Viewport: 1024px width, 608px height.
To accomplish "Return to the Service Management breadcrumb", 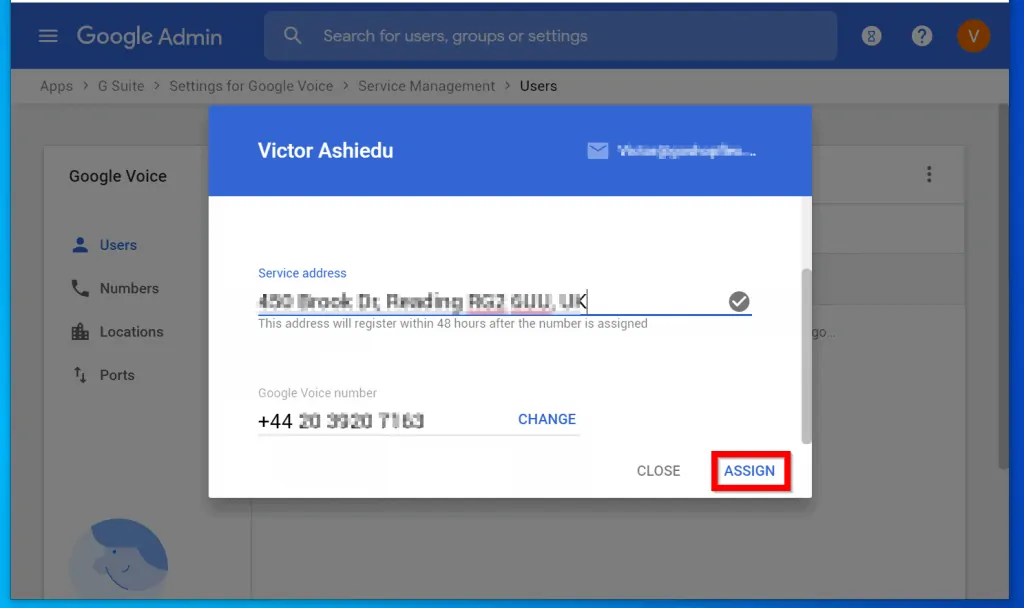I will coord(426,86).
